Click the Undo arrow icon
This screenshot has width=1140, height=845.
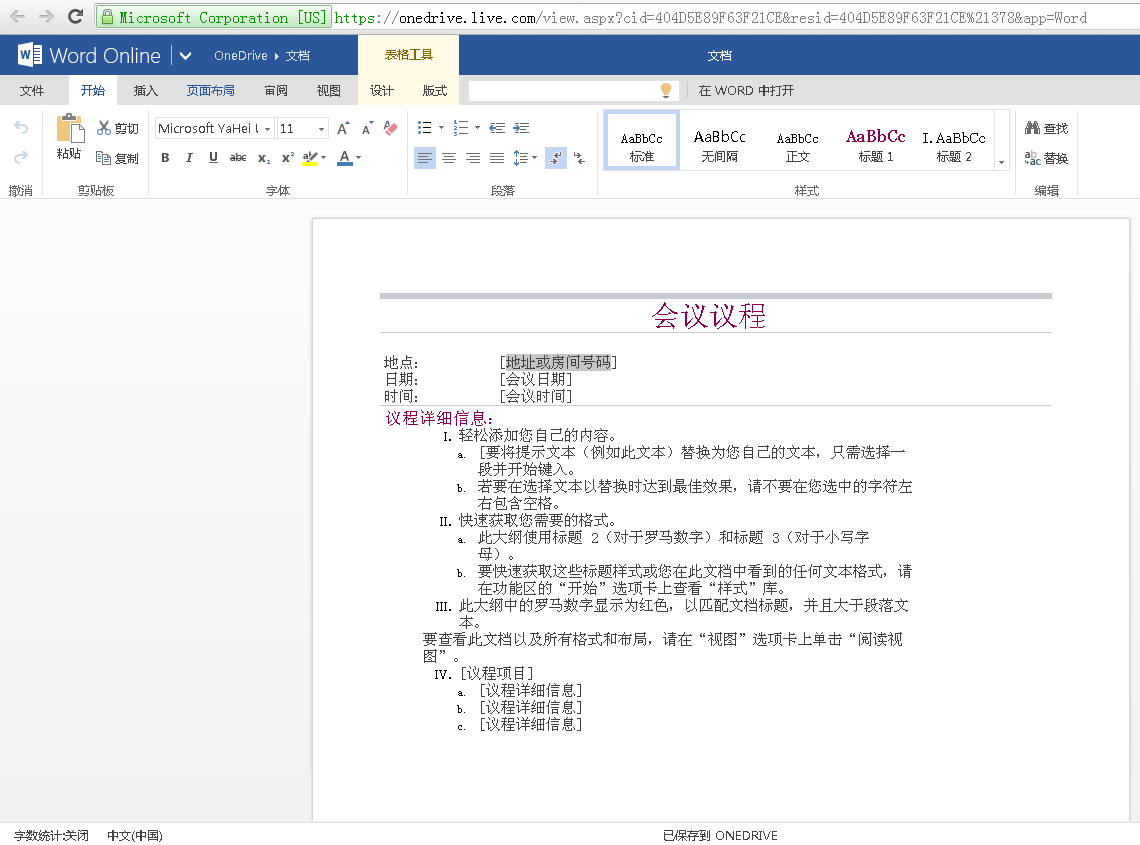(x=21, y=128)
